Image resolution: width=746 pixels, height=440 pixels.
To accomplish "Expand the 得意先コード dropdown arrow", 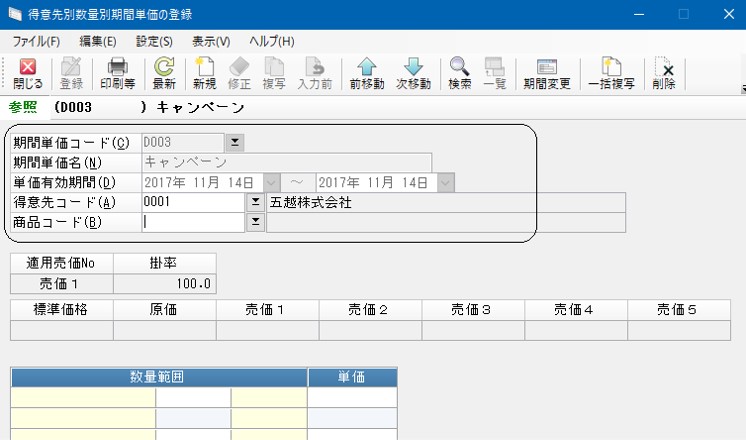I will coord(255,202).
